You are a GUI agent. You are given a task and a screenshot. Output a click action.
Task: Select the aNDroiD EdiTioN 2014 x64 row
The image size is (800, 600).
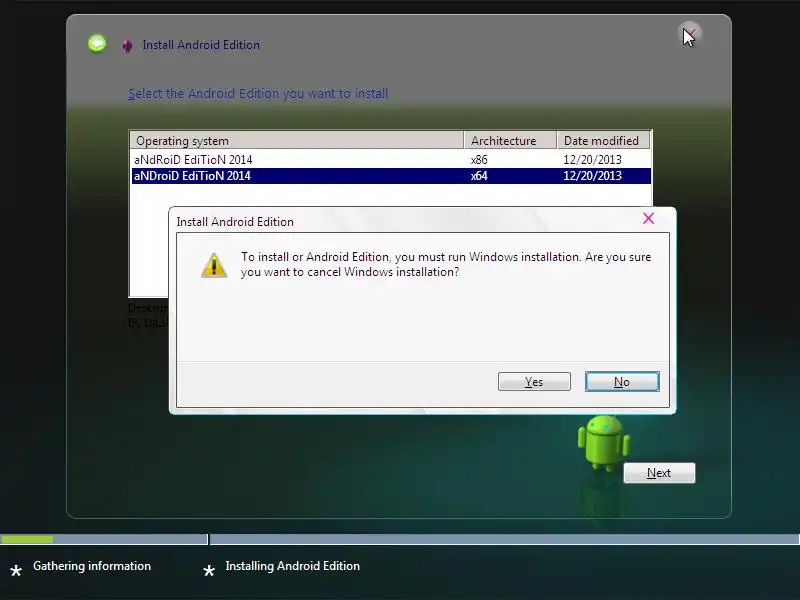click(391, 176)
